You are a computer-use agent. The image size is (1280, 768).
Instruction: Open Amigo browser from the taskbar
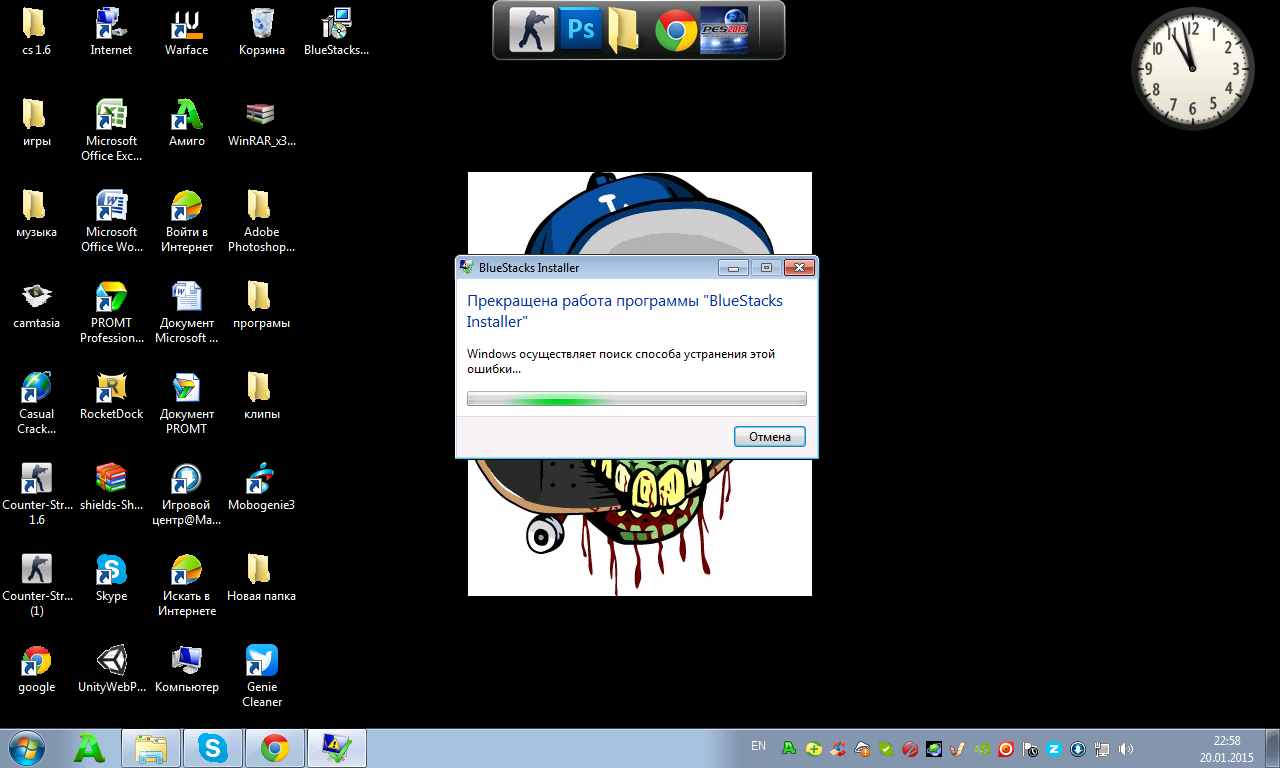coord(90,748)
